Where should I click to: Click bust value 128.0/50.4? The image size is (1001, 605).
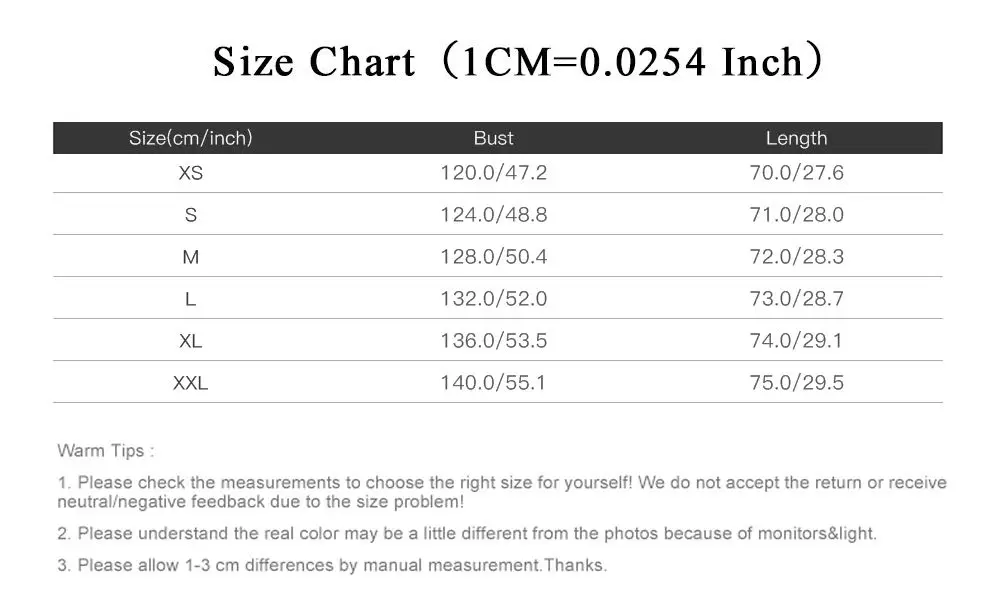pyautogui.click(x=493, y=257)
